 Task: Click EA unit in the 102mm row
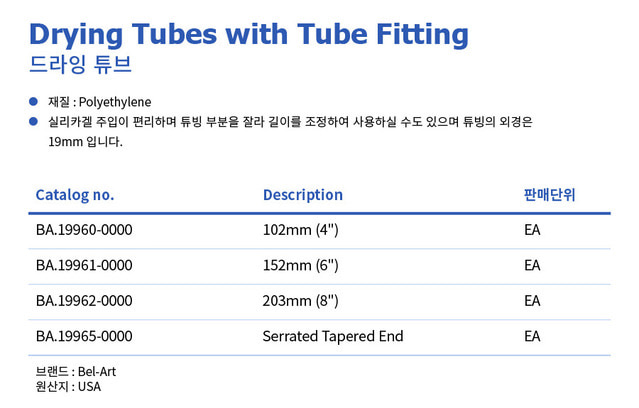532,230
